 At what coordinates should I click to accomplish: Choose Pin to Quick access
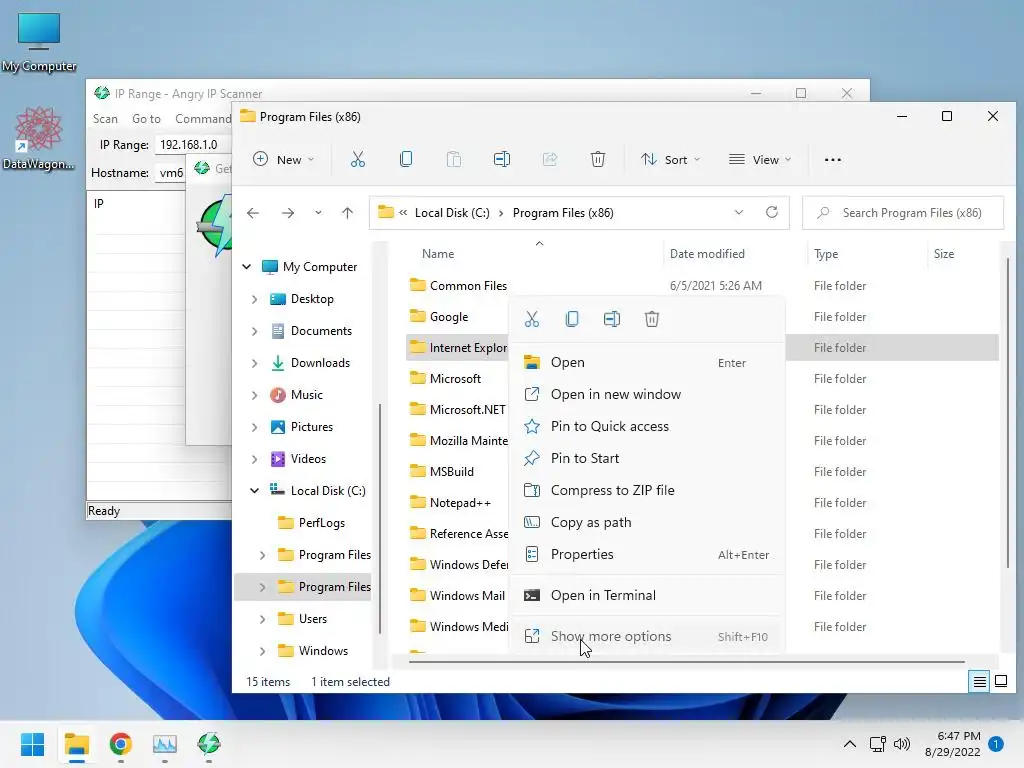[647, 426]
